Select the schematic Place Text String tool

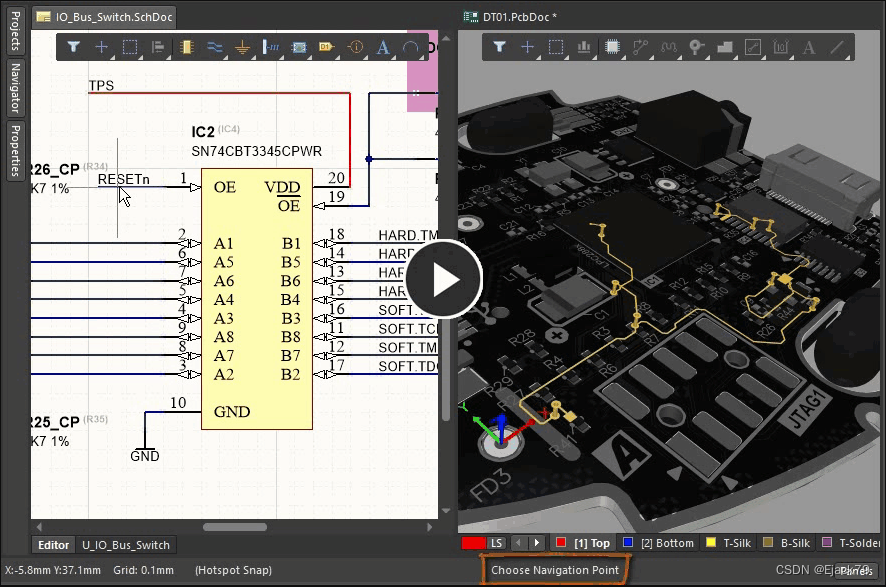pyautogui.click(x=382, y=47)
